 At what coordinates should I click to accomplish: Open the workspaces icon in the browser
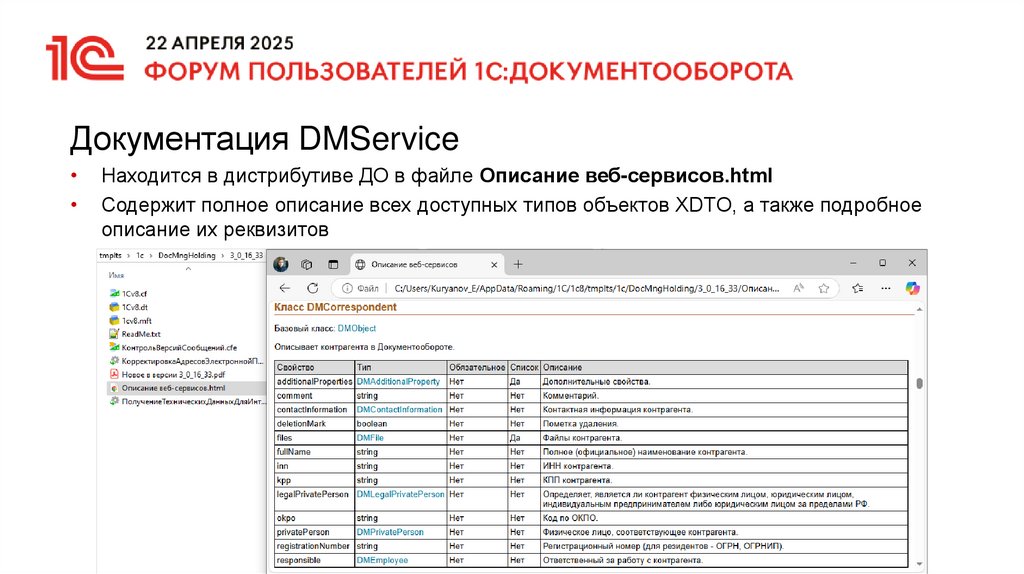[x=306, y=264]
